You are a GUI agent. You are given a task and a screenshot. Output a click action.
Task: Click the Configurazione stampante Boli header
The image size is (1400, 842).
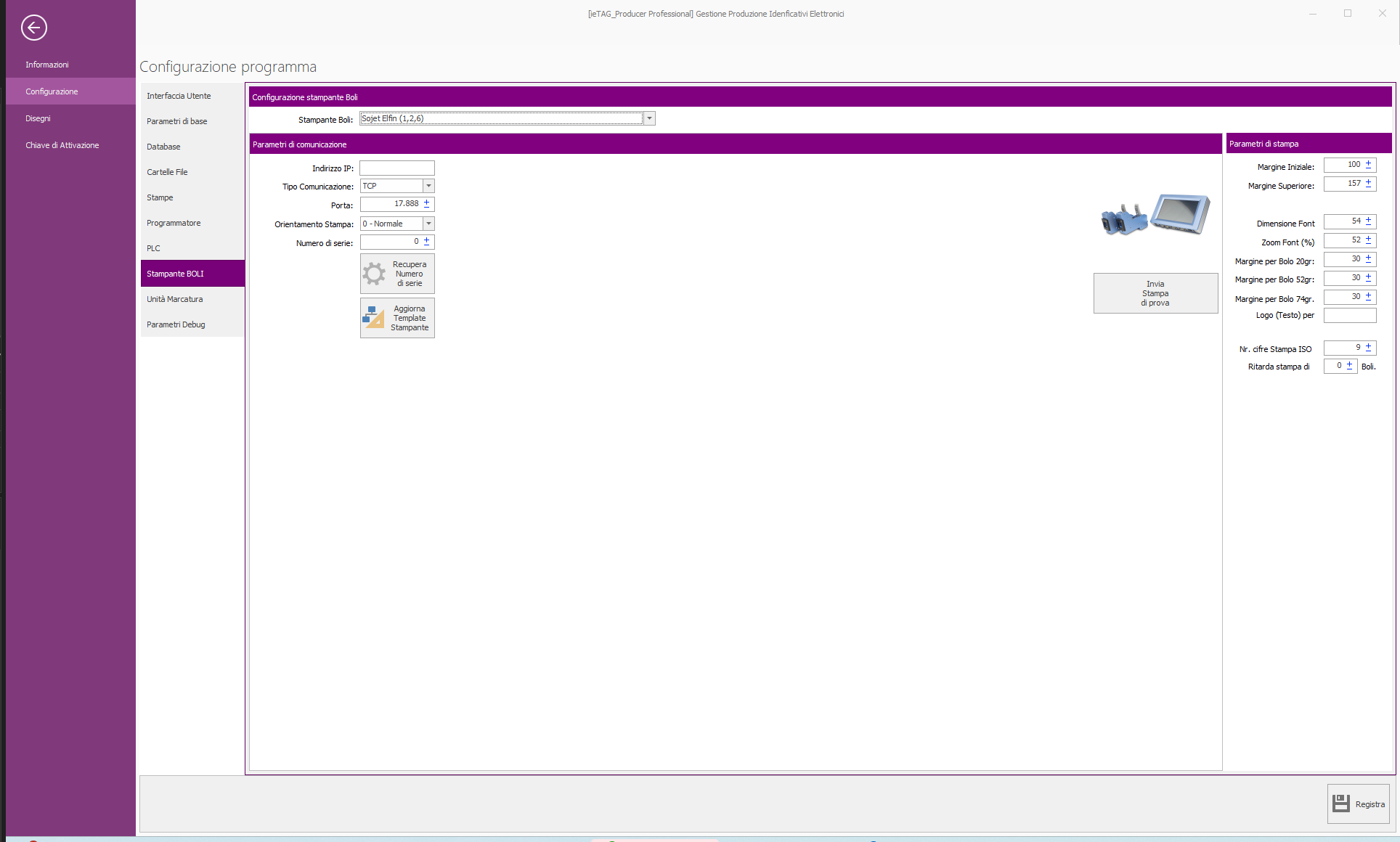(x=821, y=97)
